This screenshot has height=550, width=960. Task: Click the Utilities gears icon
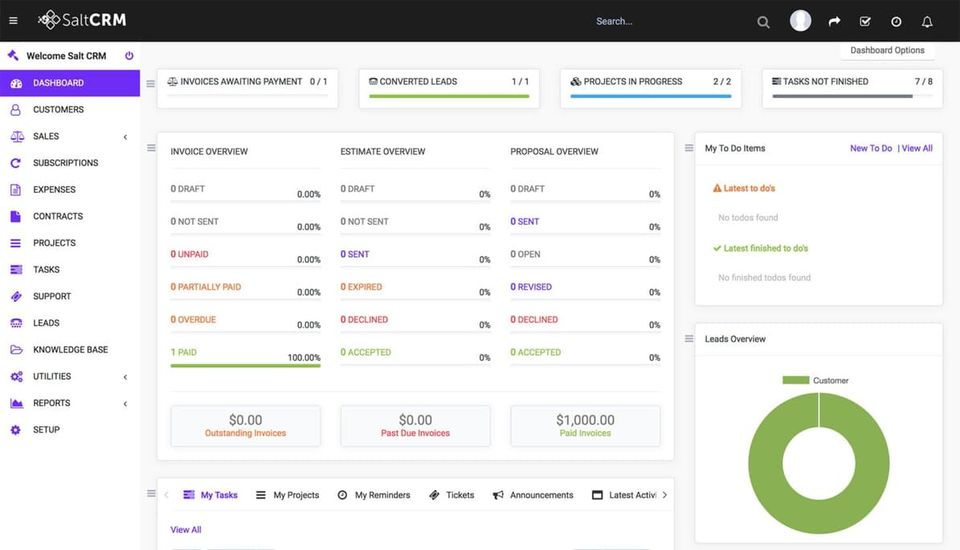point(17,377)
